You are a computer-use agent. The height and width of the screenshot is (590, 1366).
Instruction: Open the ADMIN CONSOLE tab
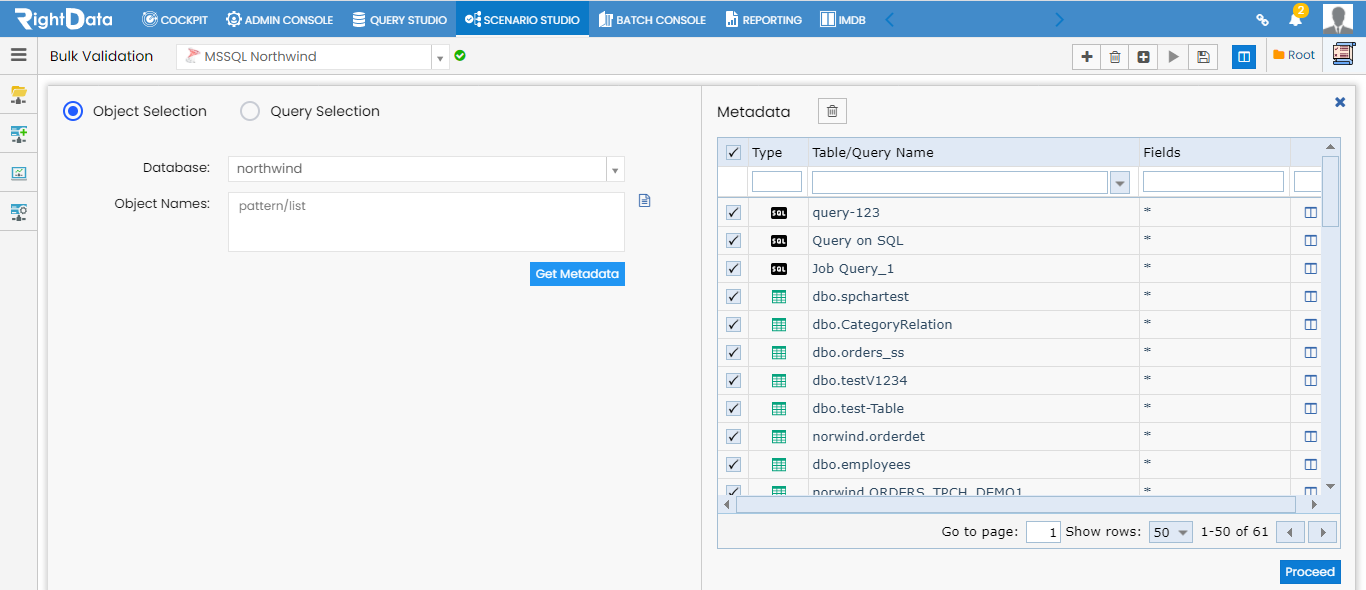pyautogui.click(x=279, y=19)
